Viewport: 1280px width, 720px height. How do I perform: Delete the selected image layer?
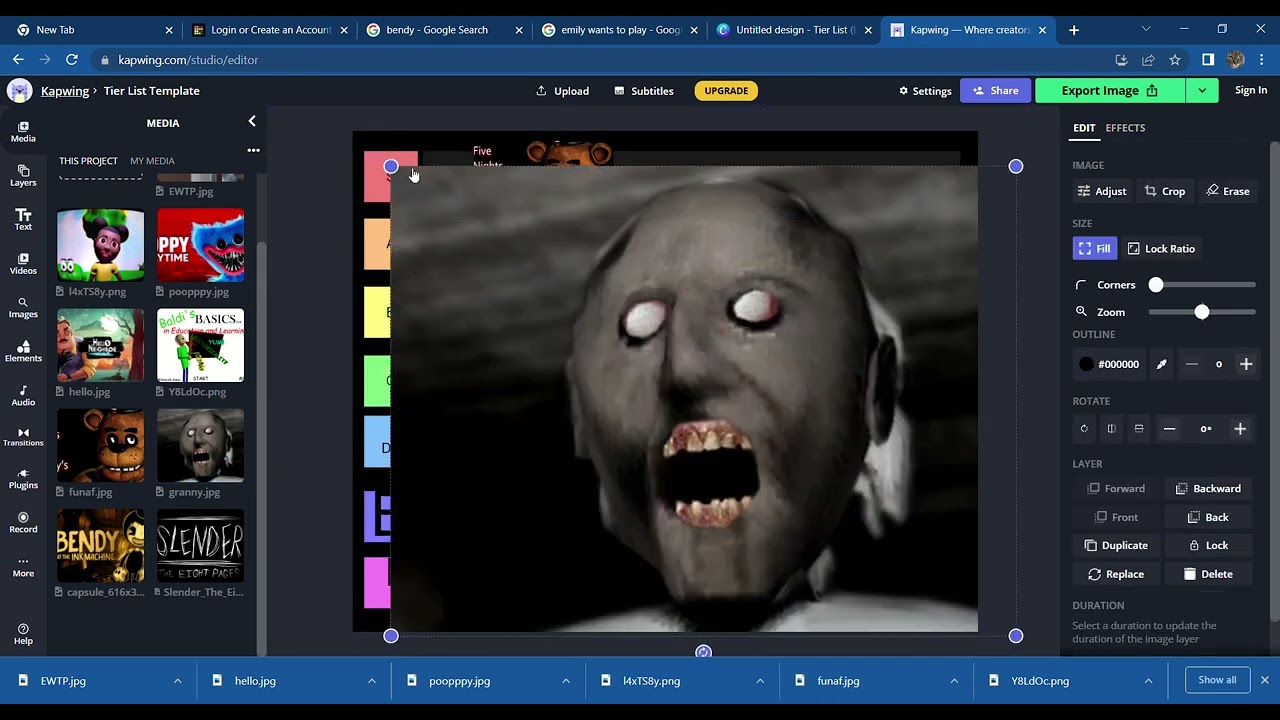click(x=1208, y=574)
